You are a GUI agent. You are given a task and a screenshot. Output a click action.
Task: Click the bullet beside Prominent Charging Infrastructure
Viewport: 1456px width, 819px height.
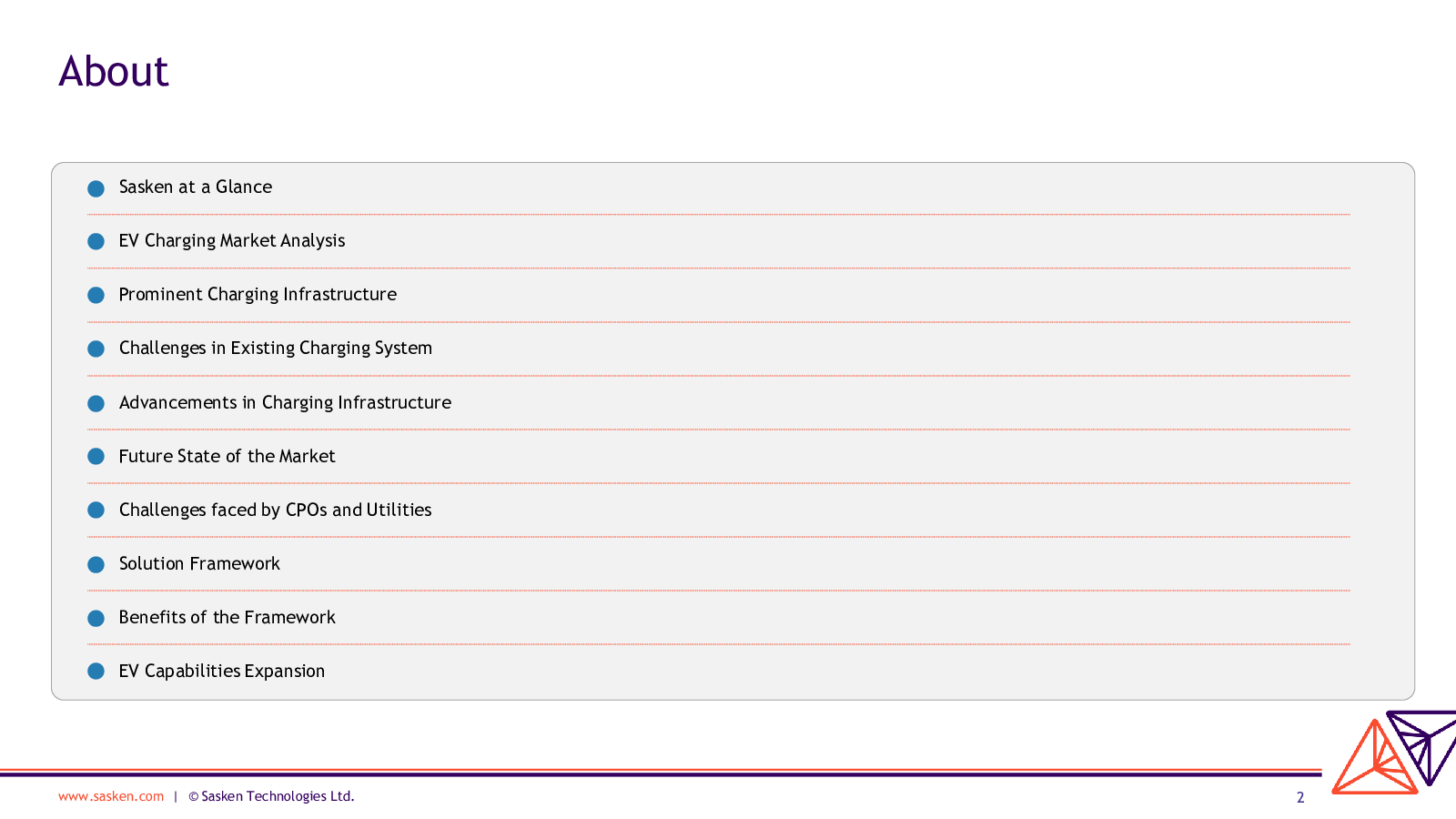tap(96, 295)
